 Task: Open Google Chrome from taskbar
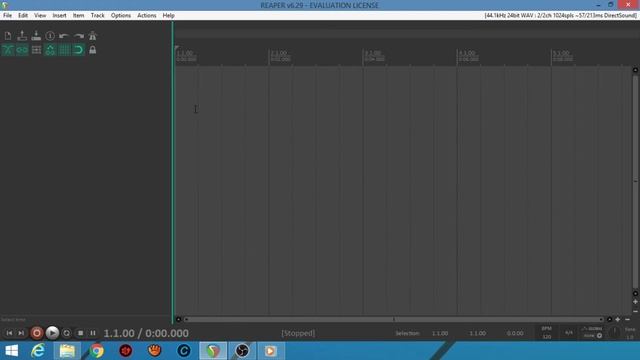coord(97,351)
